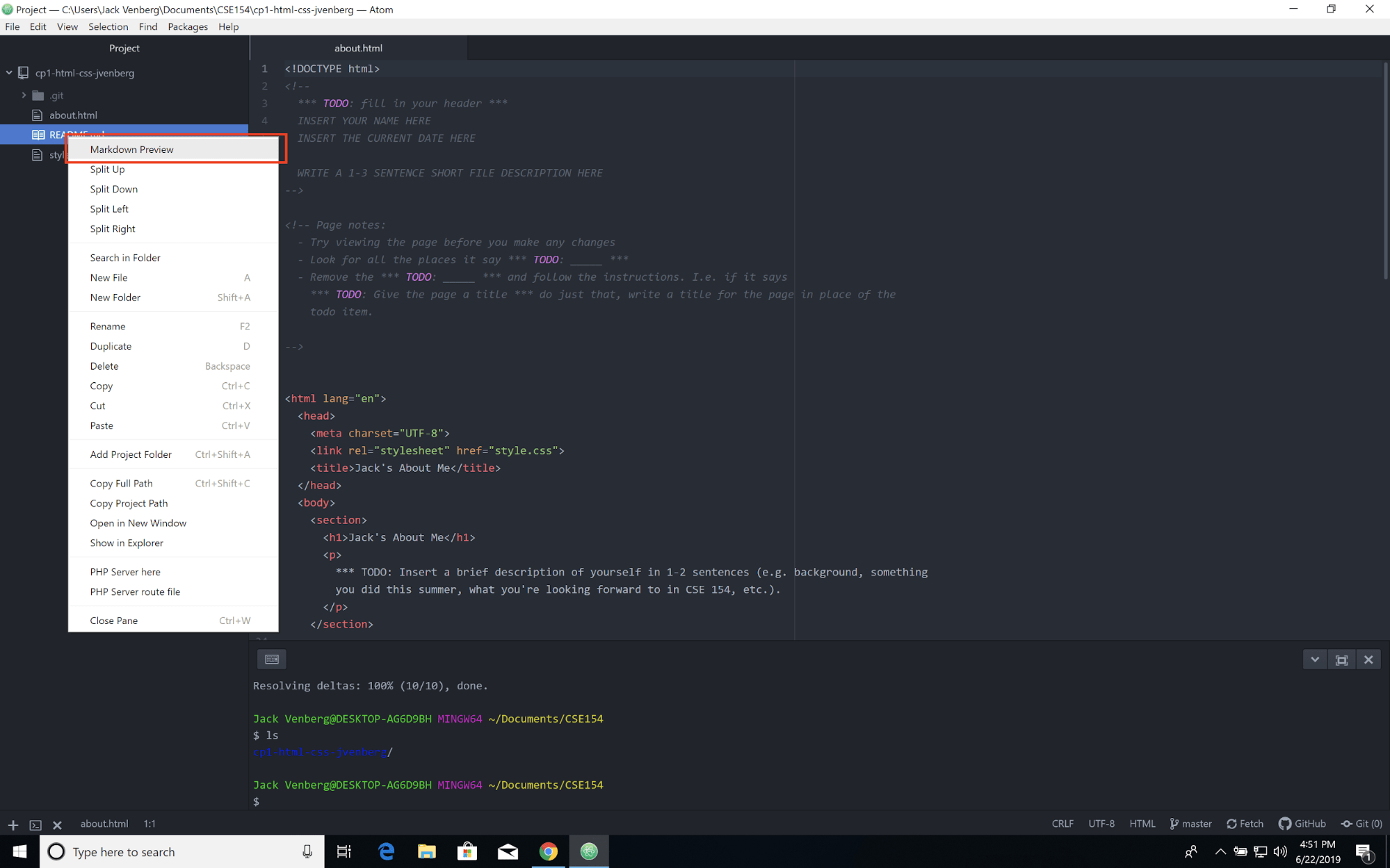Close all terminals with X icon
This screenshot has width=1390, height=868.
coord(58,825)
